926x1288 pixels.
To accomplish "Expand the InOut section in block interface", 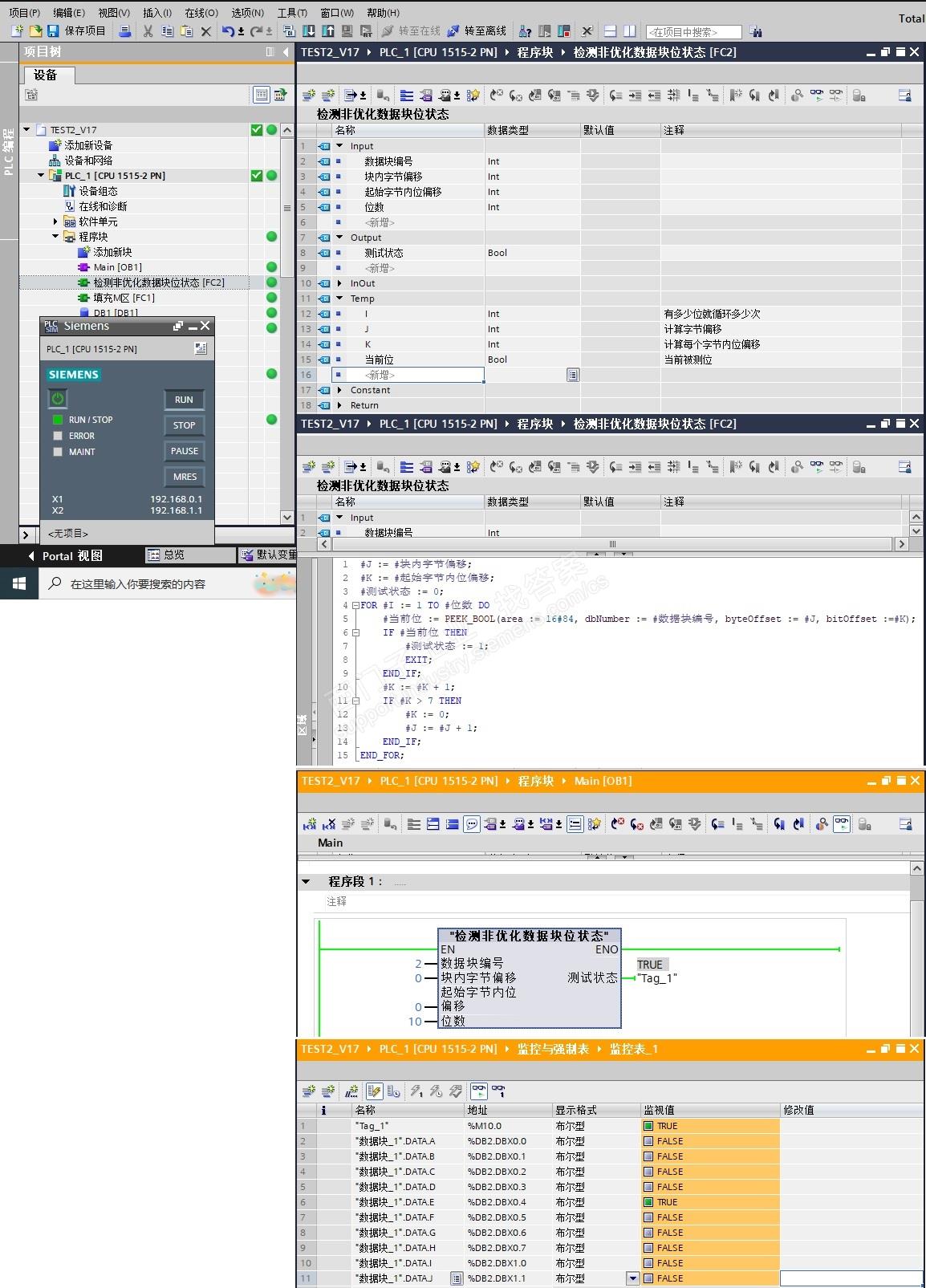I will [x=339, y=283].
